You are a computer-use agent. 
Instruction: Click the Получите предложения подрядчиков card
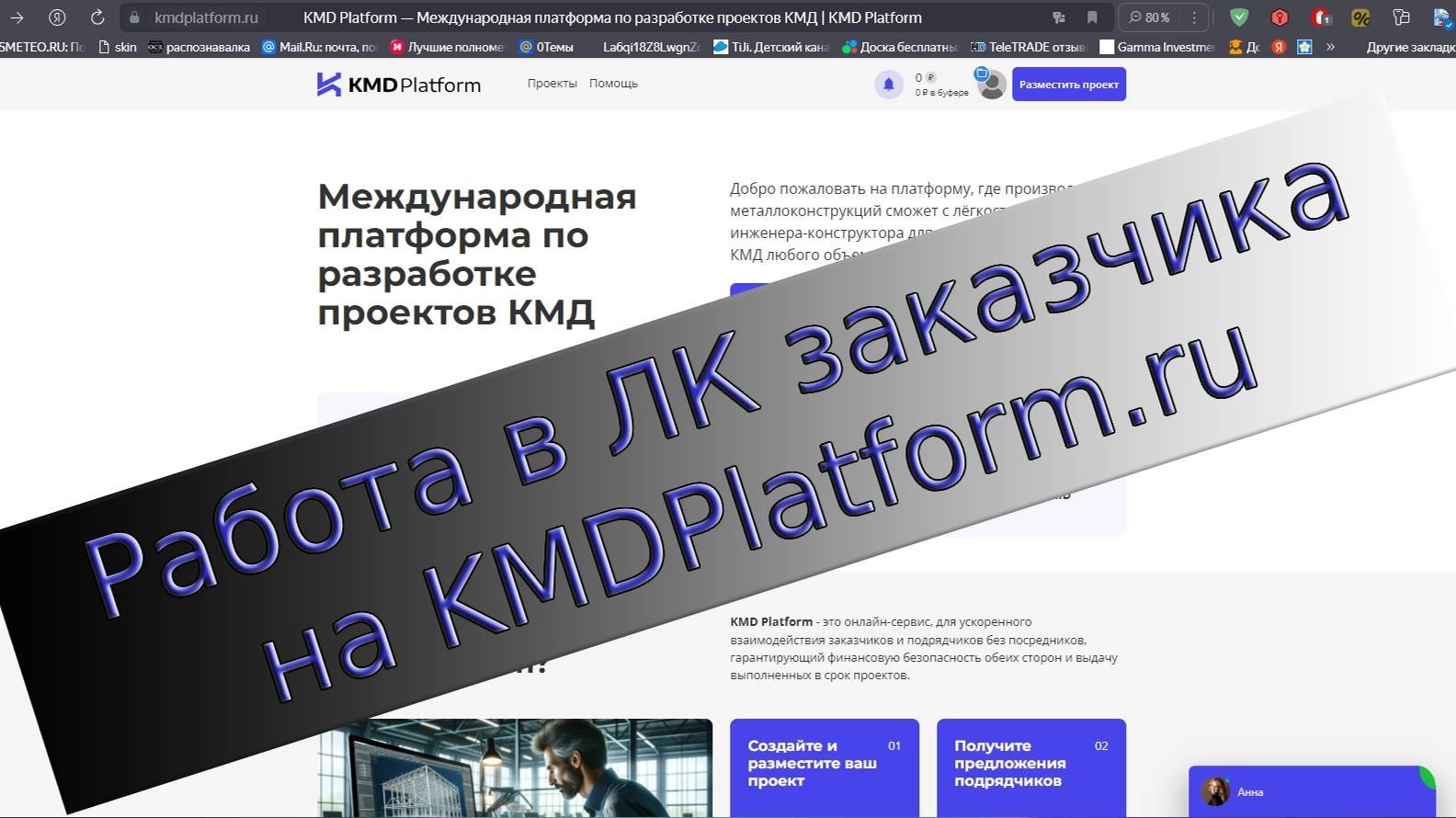point(1031,767)
